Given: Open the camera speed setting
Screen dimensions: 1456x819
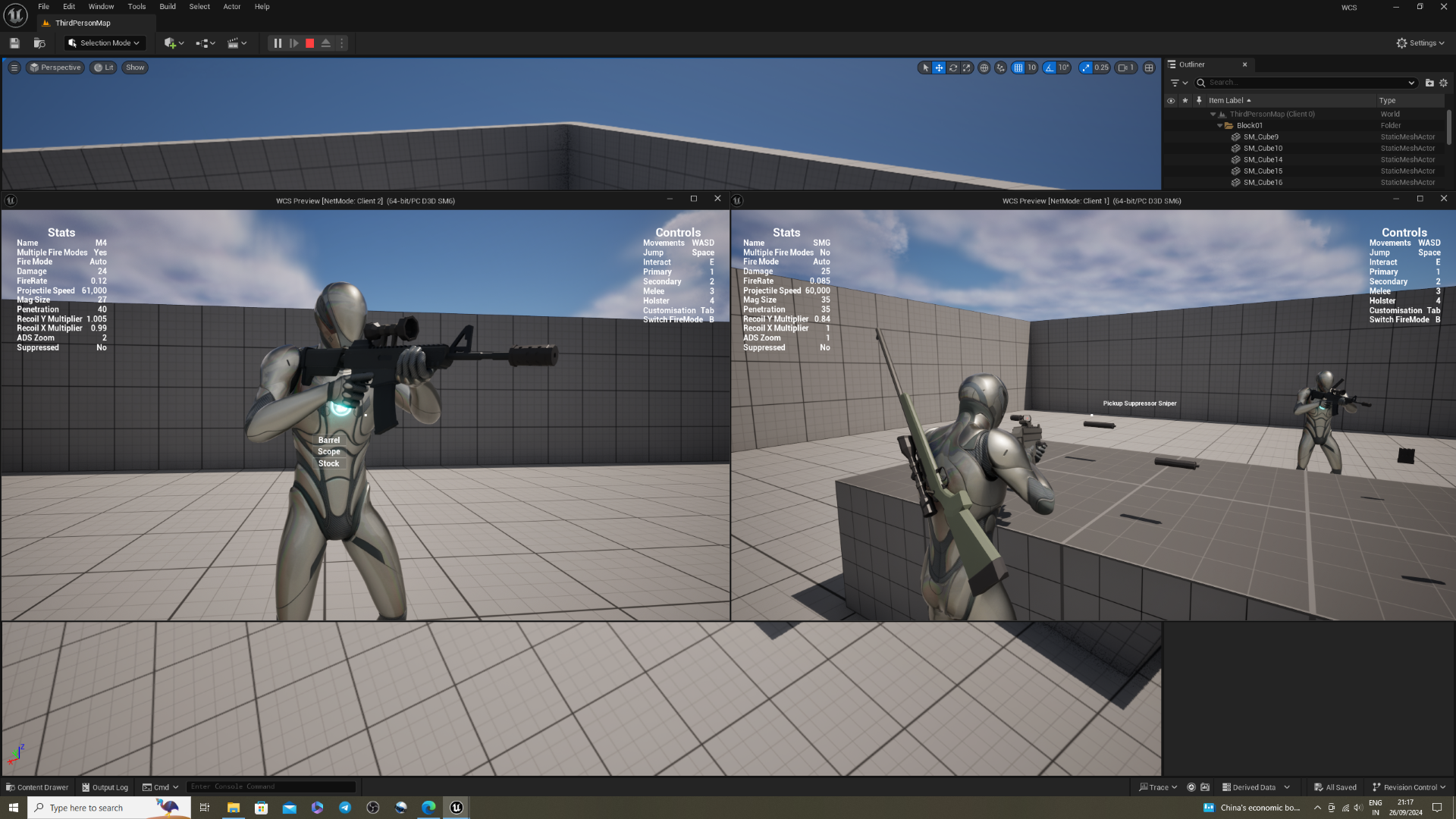Looking at the screenshot, I should click(1126, 67).
